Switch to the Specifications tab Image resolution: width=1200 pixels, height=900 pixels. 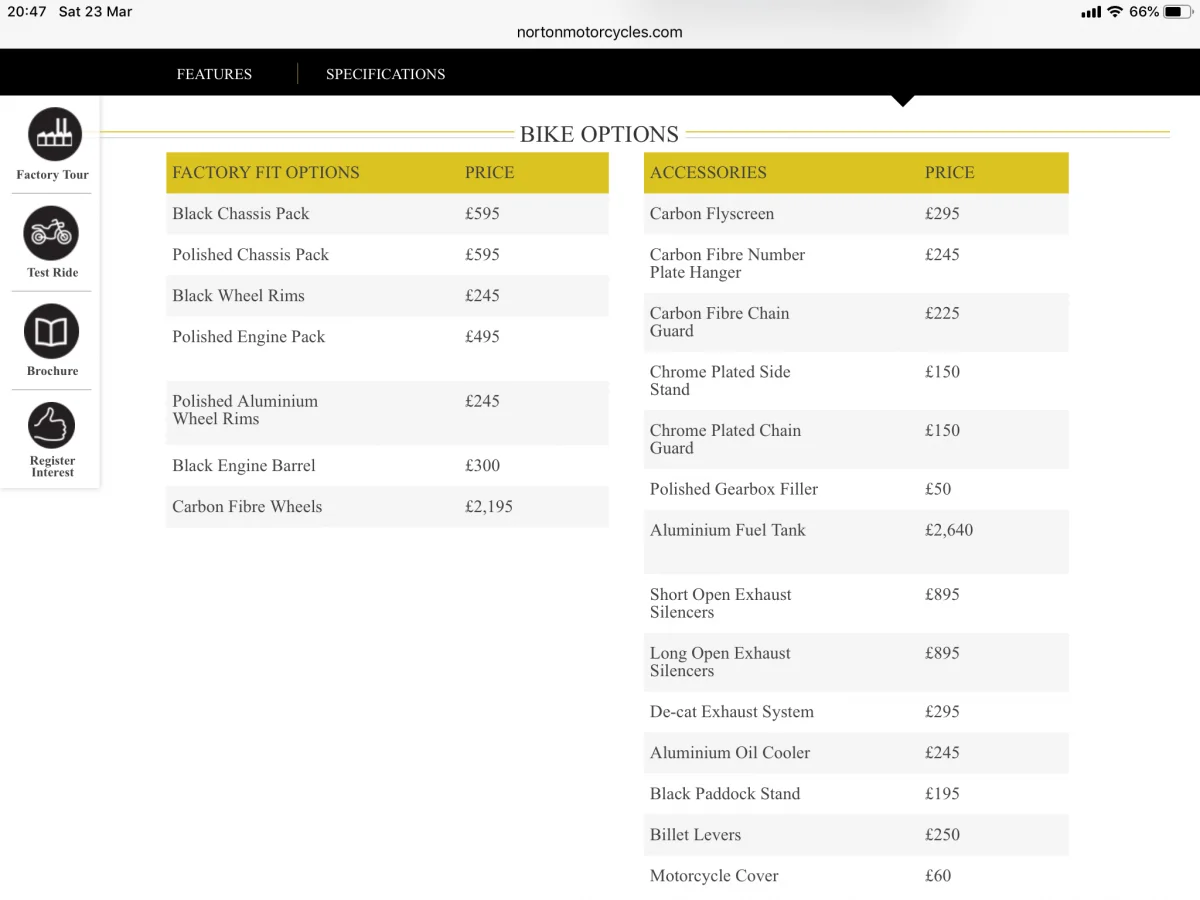[x=385, y=74]
